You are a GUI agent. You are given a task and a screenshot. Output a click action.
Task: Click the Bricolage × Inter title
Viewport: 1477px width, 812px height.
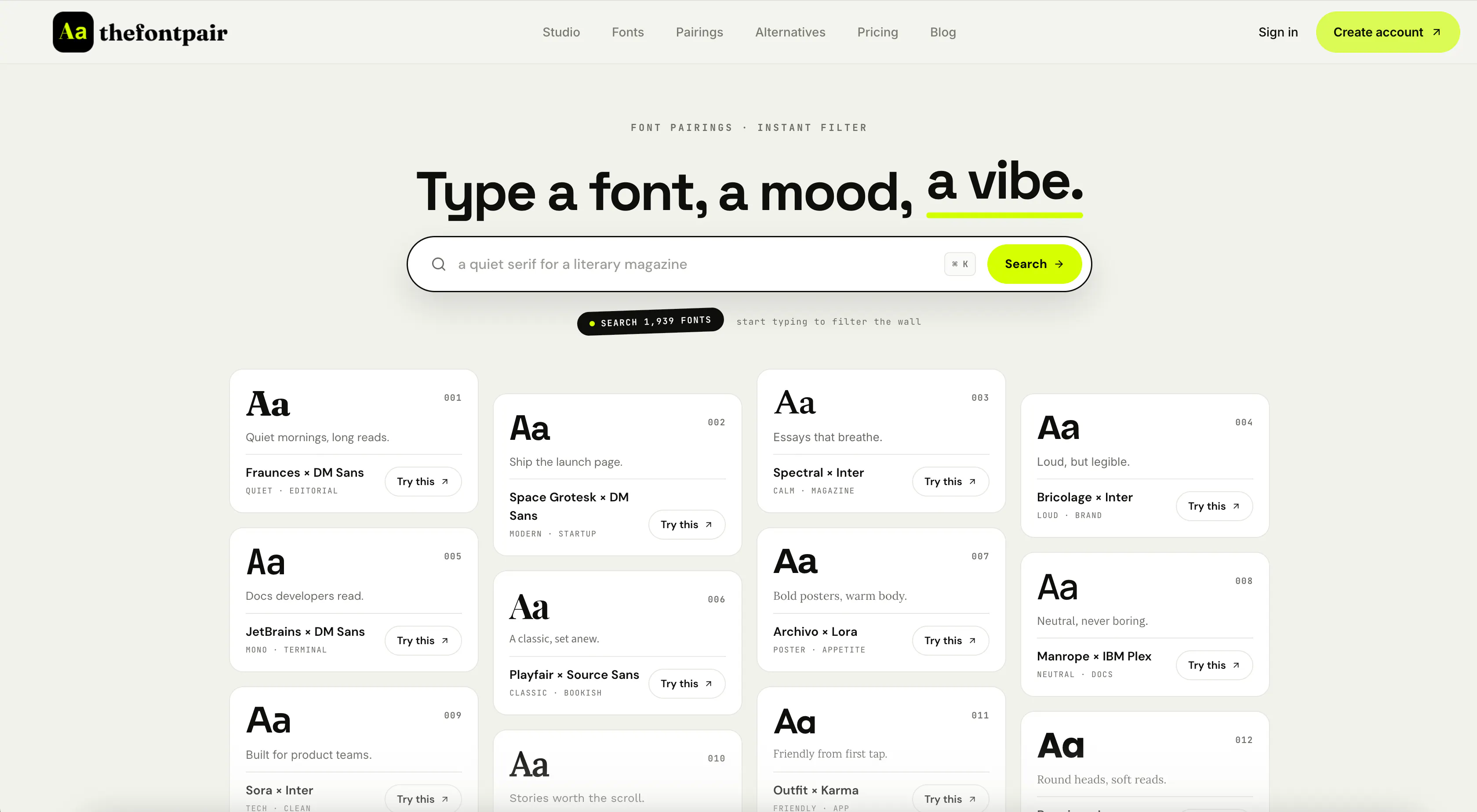point(1084,497)
